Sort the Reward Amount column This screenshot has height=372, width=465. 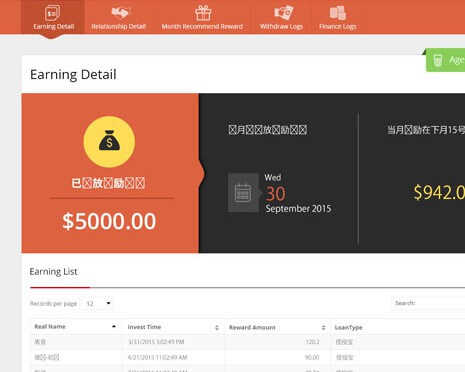coord(323,327)
